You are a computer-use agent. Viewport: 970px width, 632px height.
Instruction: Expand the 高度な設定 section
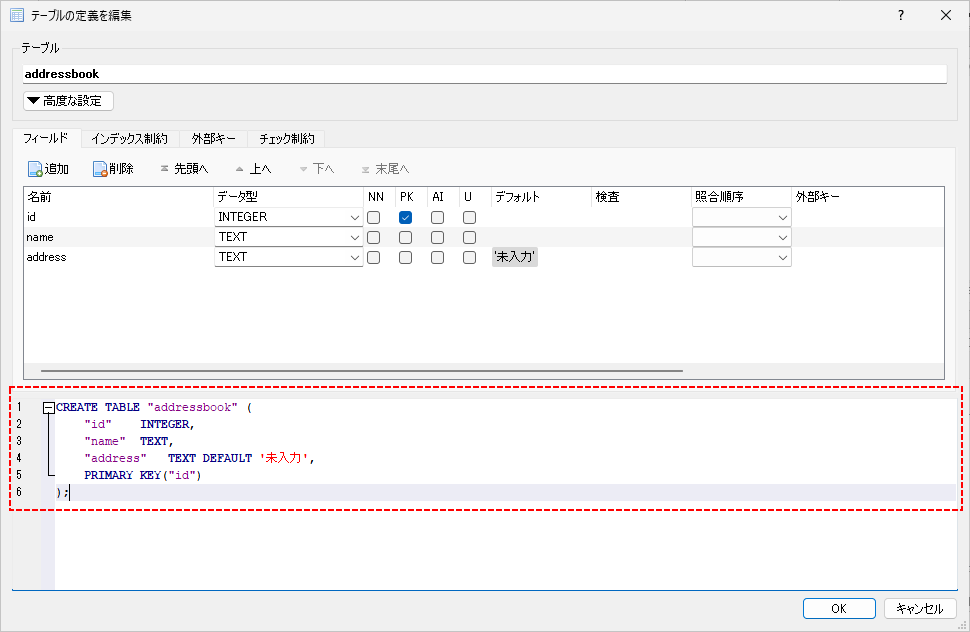pyautogui.click(x=69, y=100)
